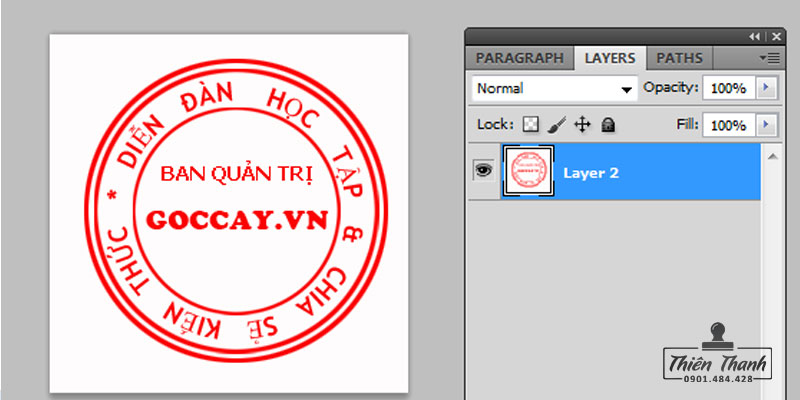This screenshot has width=800, height=400.
Task: Click the layers list scroll-up arrow
Action: (x=772, y=156)
